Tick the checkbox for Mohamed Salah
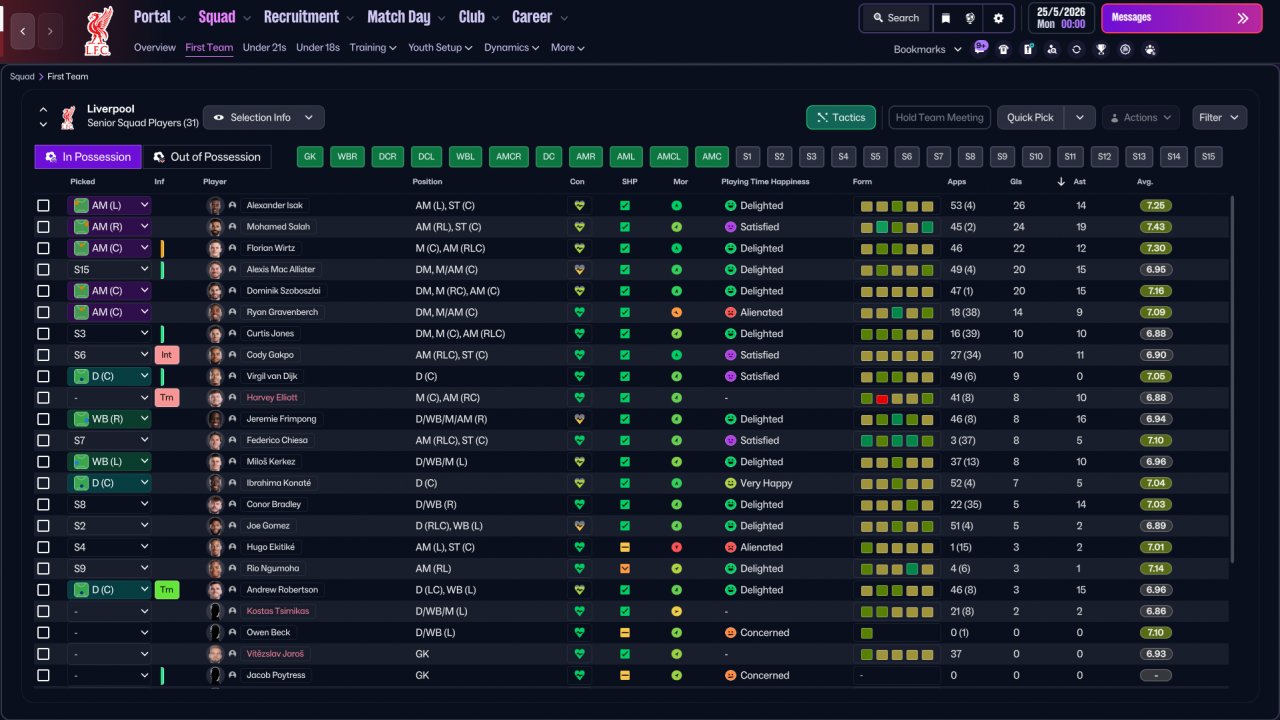 [x=43, y=227]
